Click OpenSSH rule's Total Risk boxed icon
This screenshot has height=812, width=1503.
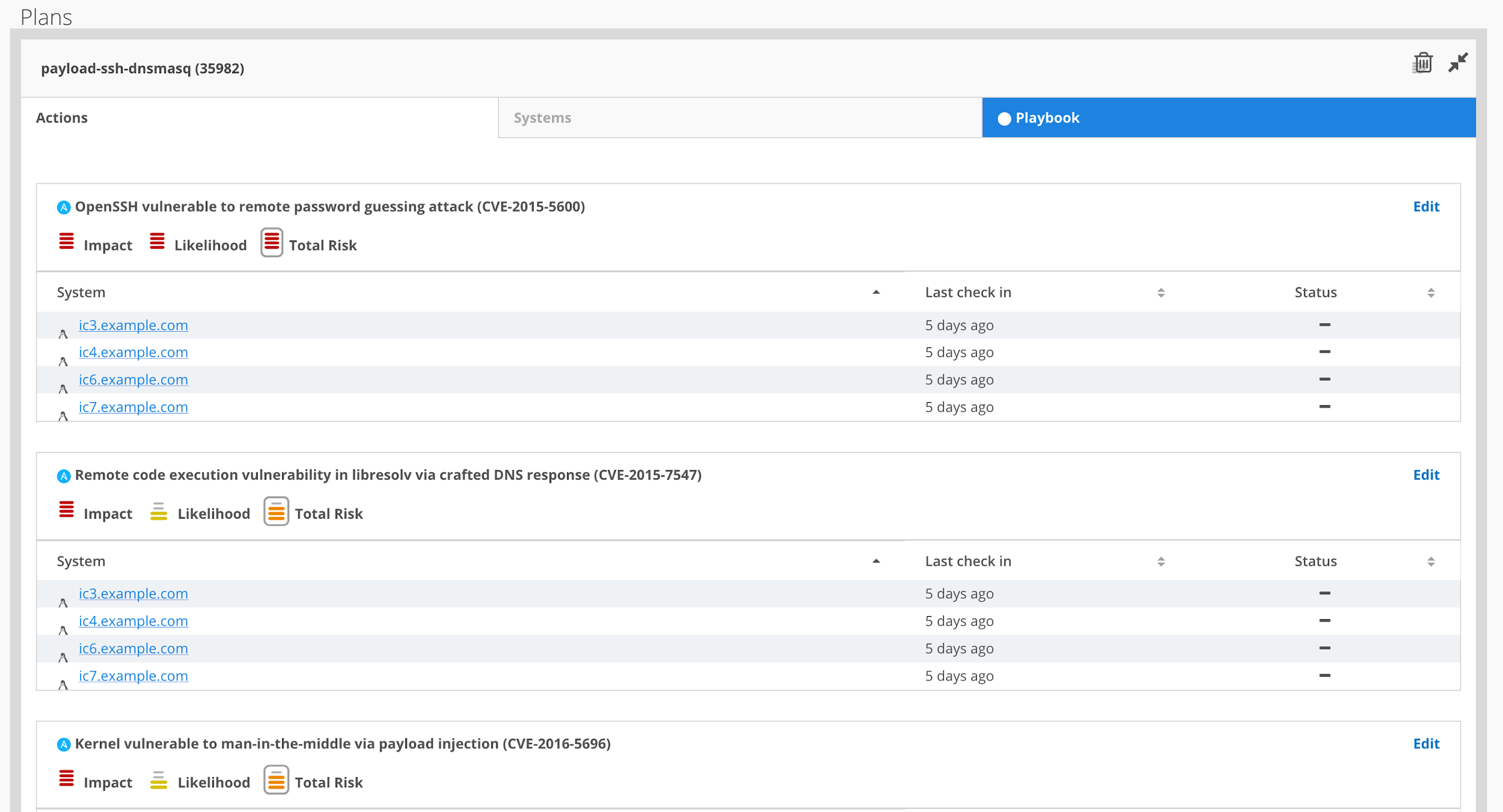(x=272, y=242)
